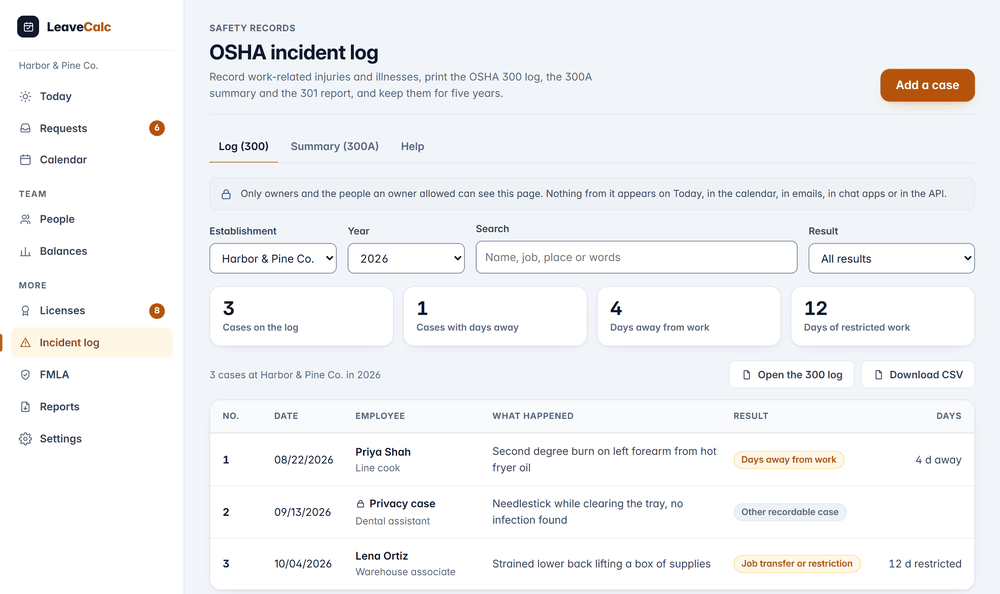Open the Year 2026 dropdown
Viewport: 1000px width, 594px height.
[406, 258]
